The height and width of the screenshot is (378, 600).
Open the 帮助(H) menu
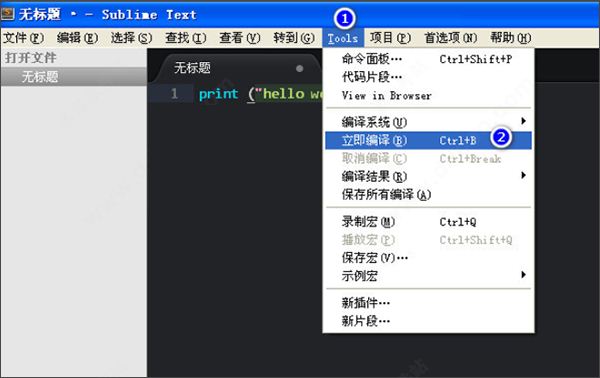510,38
